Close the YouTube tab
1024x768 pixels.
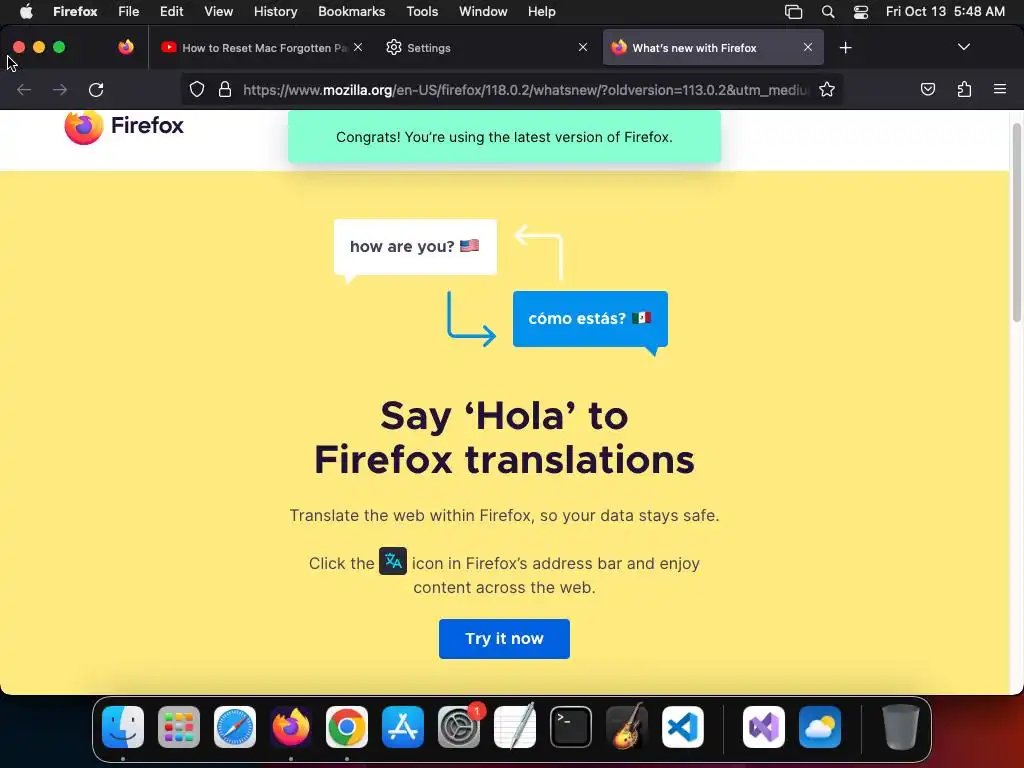point(358,47)
